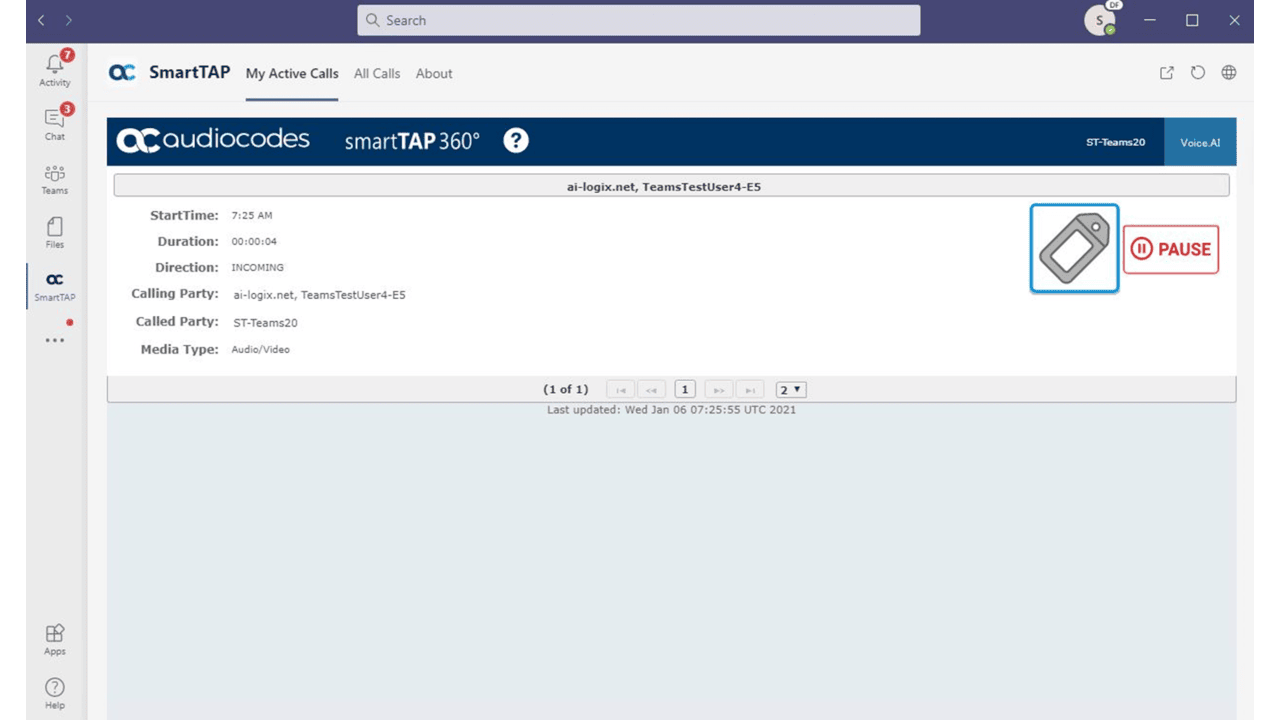Click the (1 of 1) page indicator

[x=566, y=390]
